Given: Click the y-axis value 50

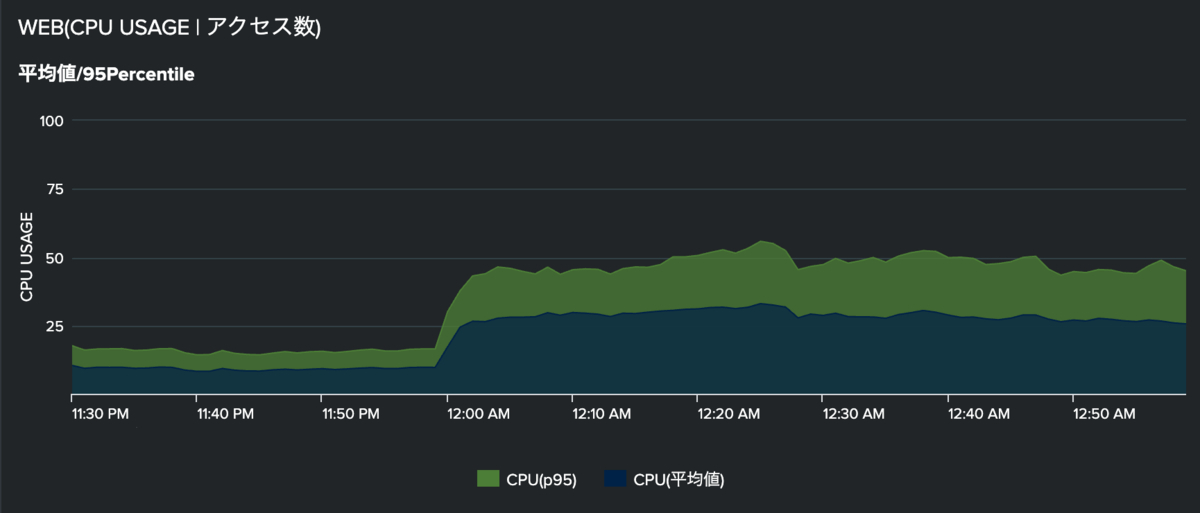Looking at the screenshot, I should (x=56, y=258).
